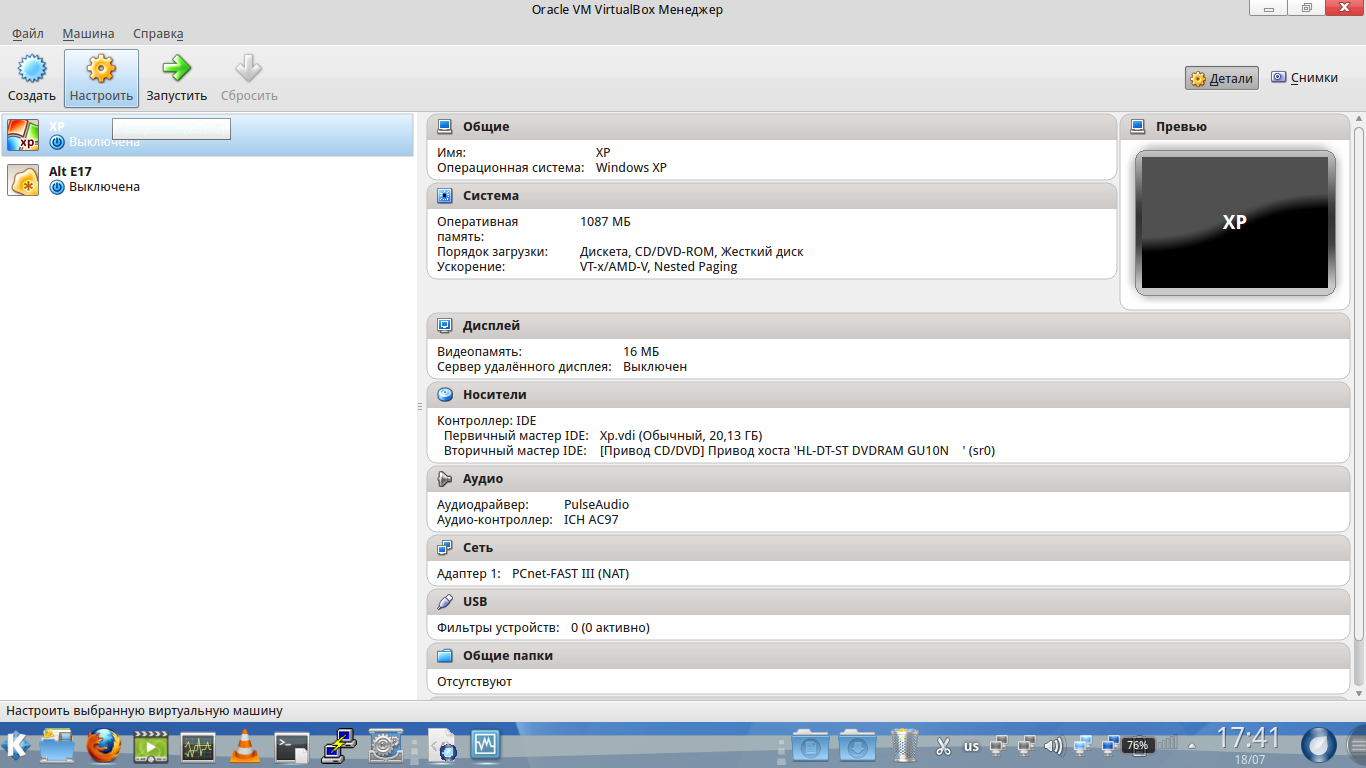1366x768 pixels.
Task: Open the Машина menu
Action: 88,34
